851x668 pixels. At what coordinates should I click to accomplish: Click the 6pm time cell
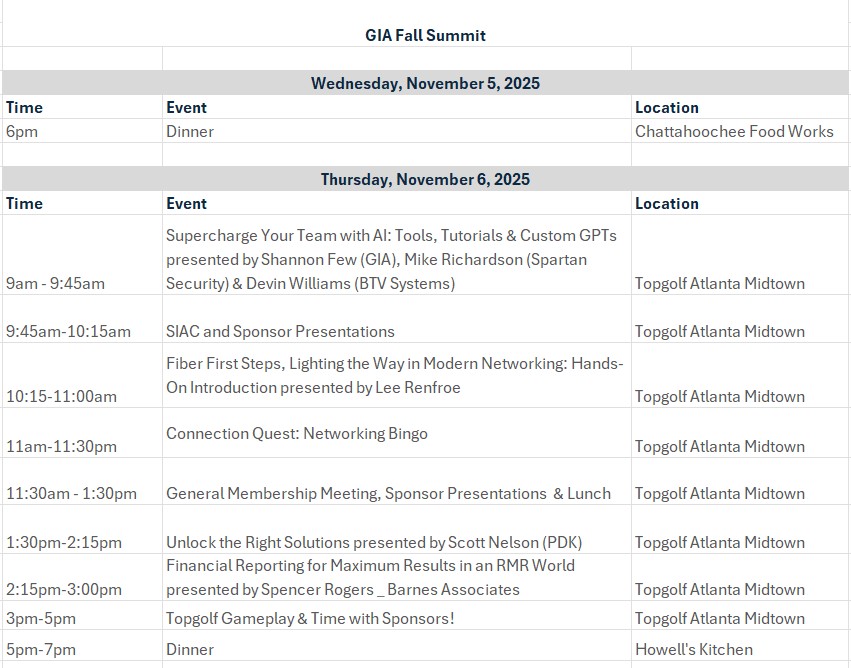coord(22,131)
